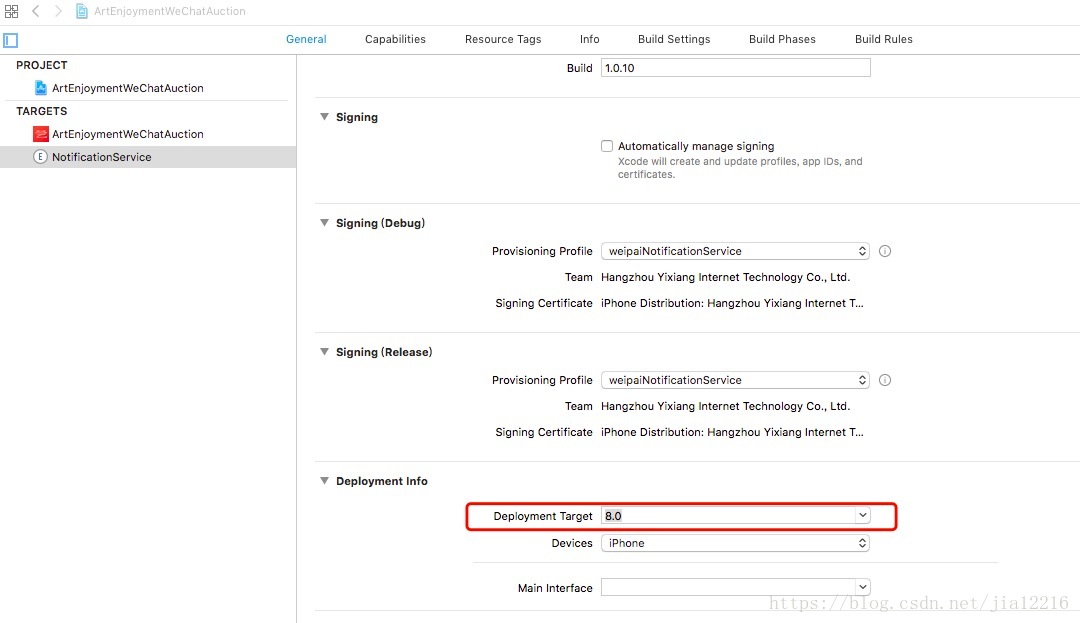This screenshot has height=623, width=1080.
Task: Open the Deployment Target version dropdown arrow
Action: click(x=862, y=516)
